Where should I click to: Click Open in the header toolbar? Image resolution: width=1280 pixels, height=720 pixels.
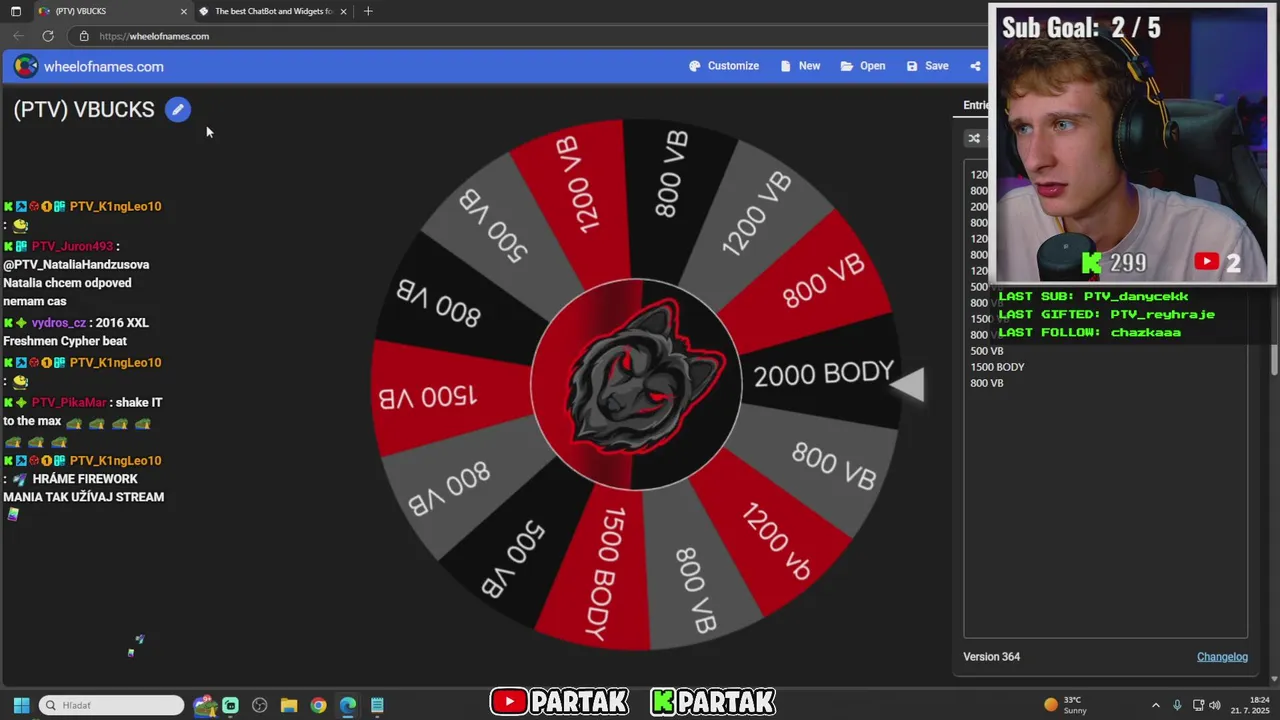point(863,66)
